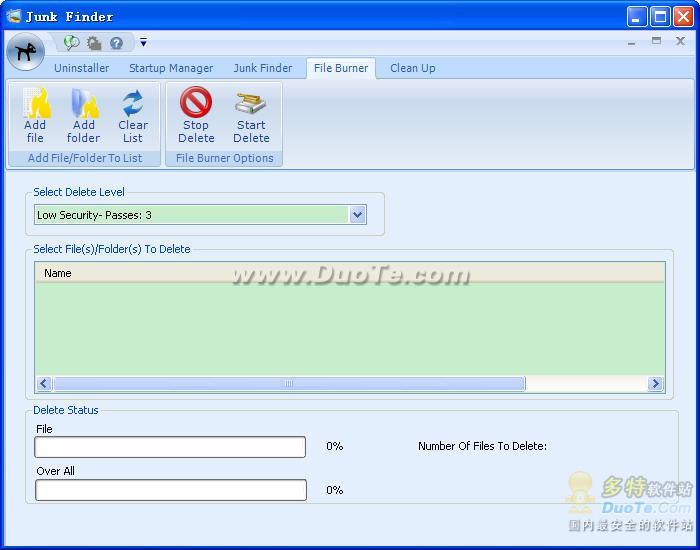Click the gear settings quick-access icon

coord(94,43)
